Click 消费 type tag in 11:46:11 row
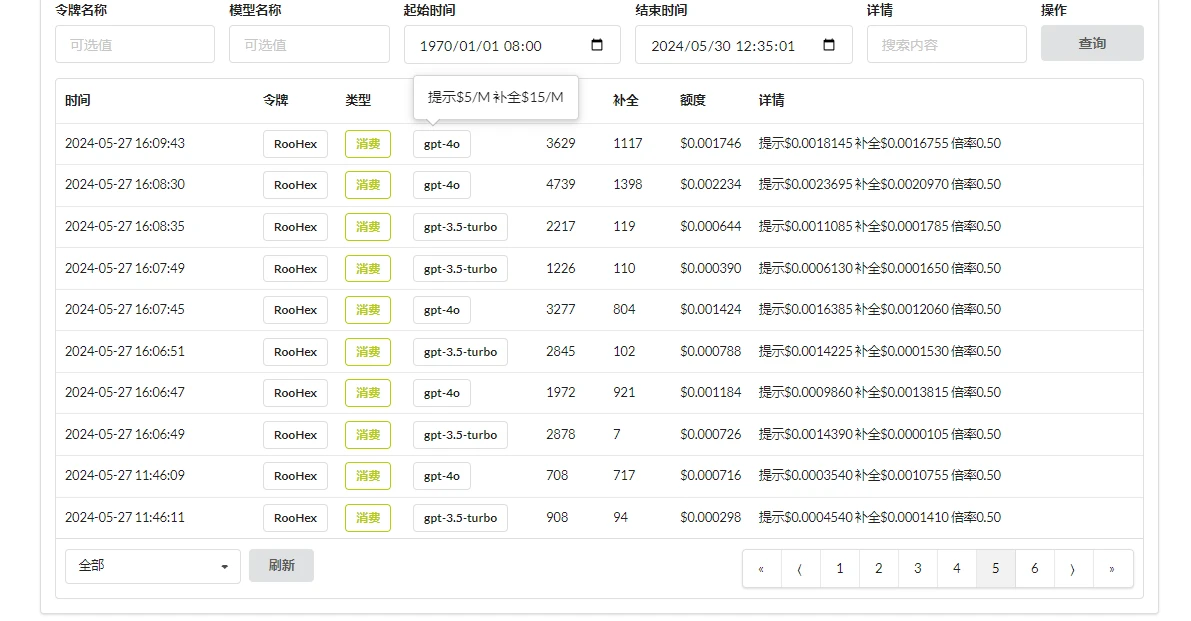This screenshot has width=1191, height=621. 368,518
